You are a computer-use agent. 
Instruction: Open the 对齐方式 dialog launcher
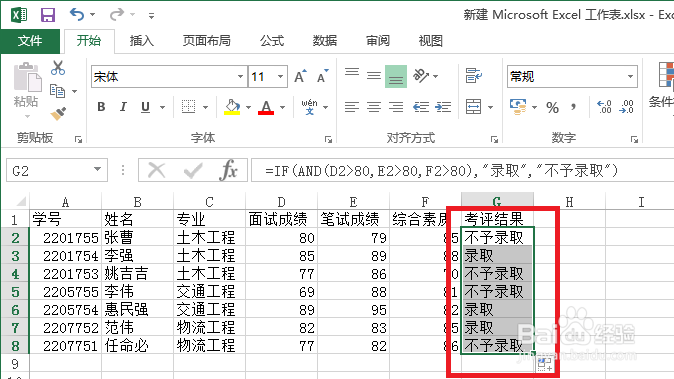click(494, 139)
